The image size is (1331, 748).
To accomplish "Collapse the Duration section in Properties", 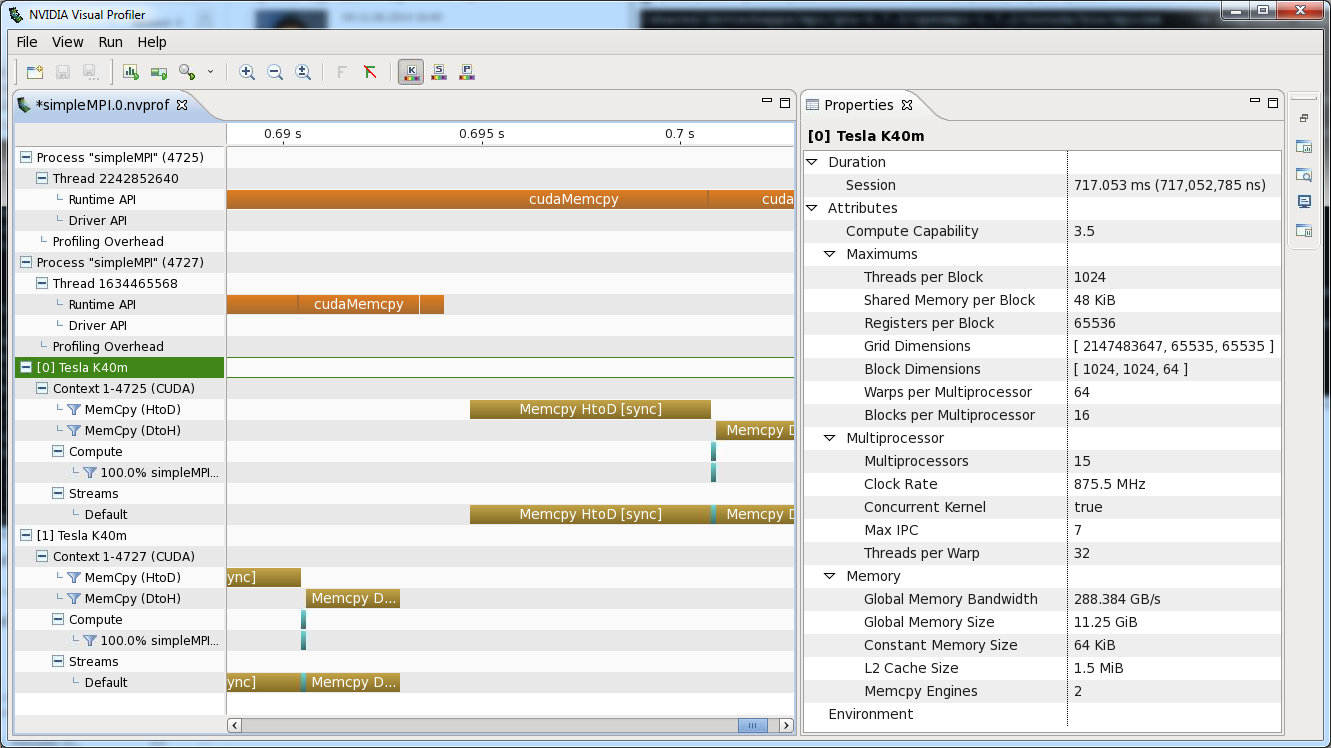I will [812, 162].
